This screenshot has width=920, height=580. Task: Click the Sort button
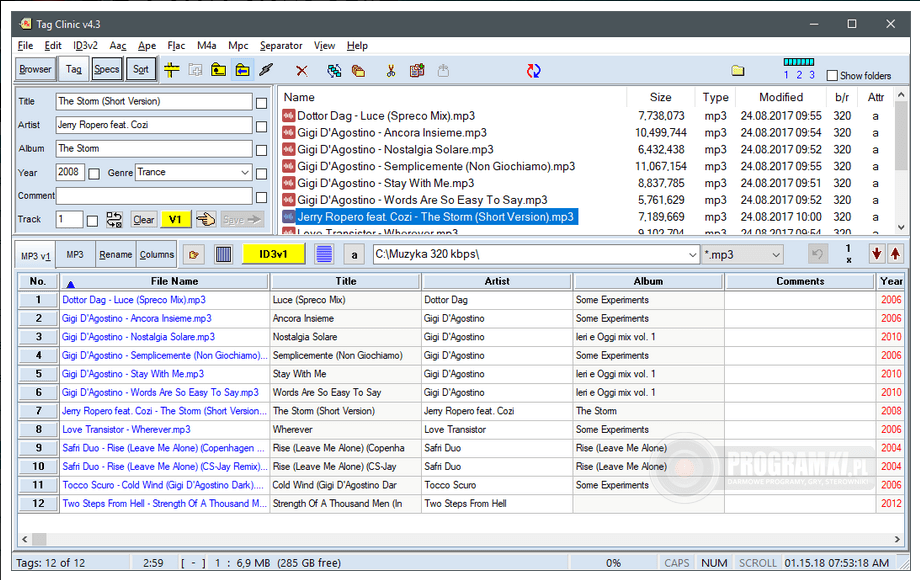coord(141,69)
